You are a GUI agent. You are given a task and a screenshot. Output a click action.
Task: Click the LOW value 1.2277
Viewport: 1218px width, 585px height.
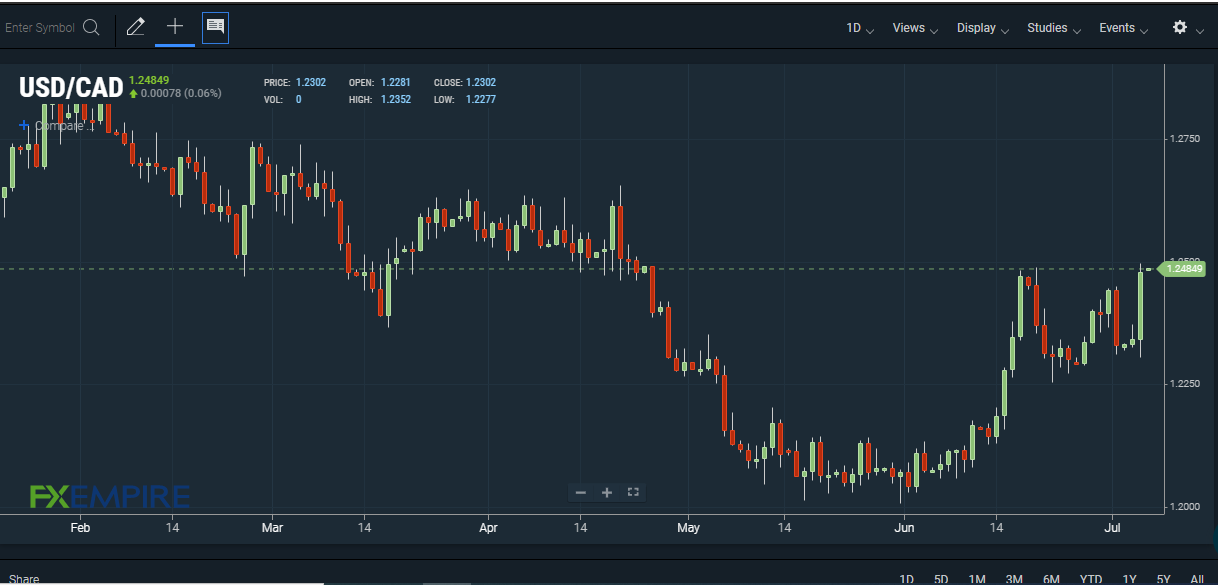481,99
